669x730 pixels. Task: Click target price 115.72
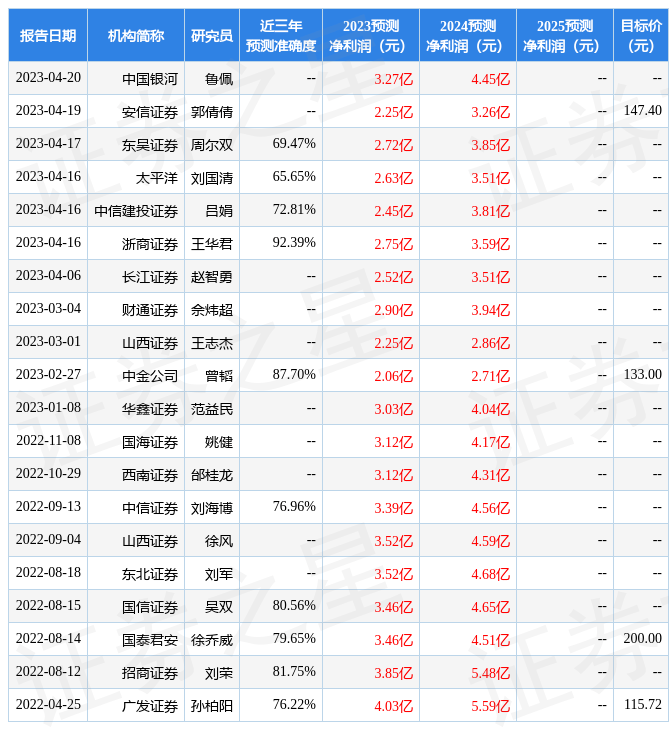click(642, 705)
